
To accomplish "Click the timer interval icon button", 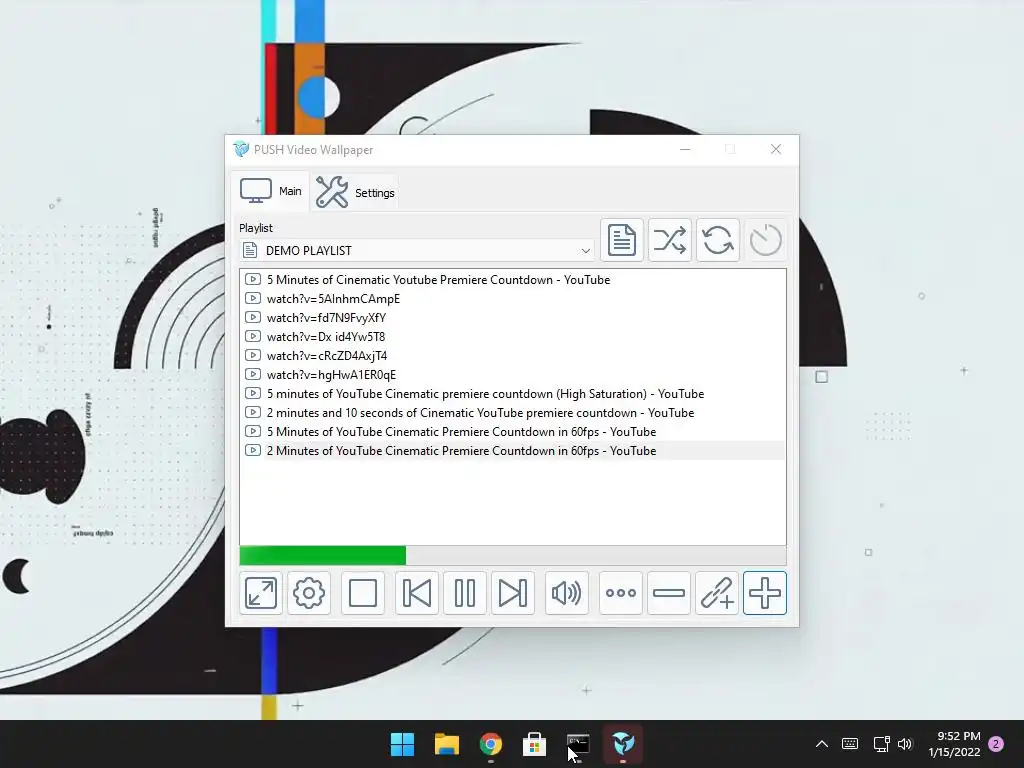I will pos(765,240).
